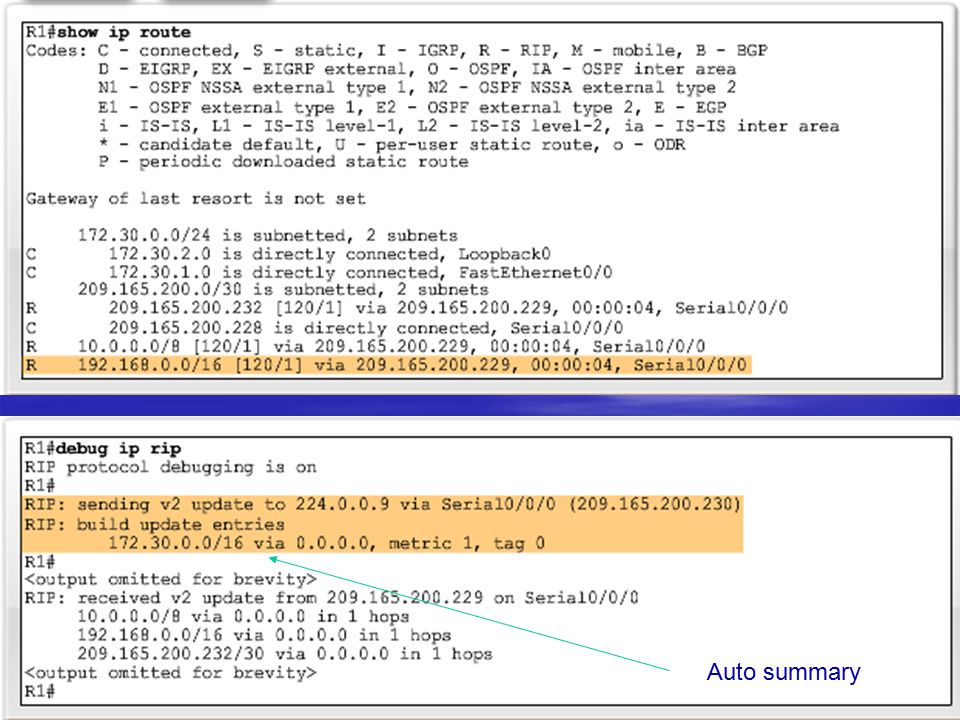The width and height of the screenshot is (960, 720).
Task: Select 'RIP protocol debugging is on' line
Action: pos(171,467)
